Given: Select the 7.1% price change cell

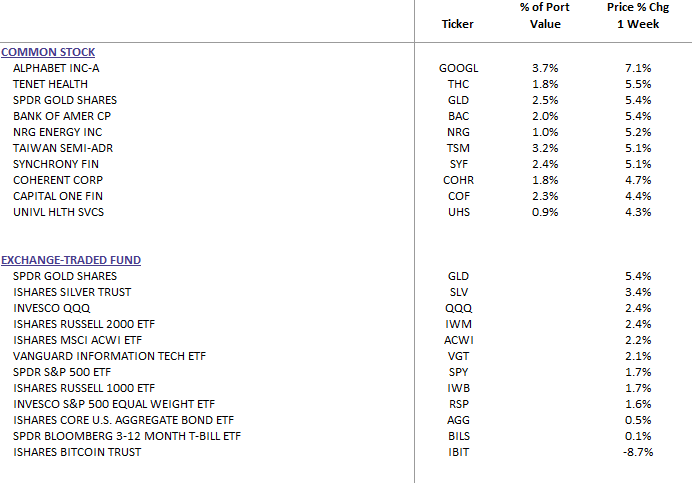Looking at the screenshot, I should pos(637,68).
